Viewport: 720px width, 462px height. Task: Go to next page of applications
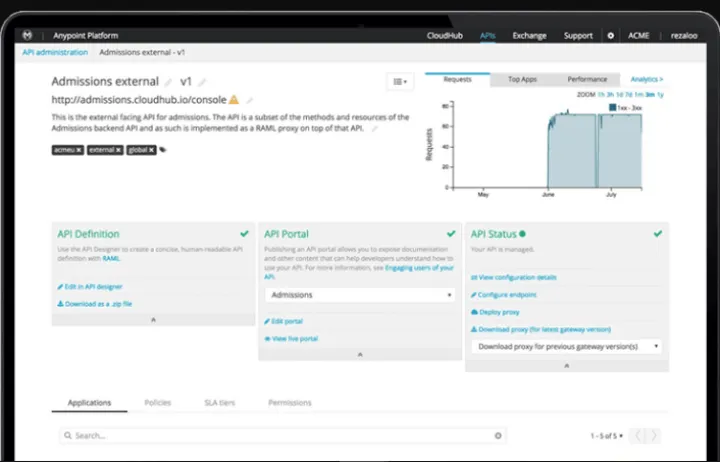[655, 436]
